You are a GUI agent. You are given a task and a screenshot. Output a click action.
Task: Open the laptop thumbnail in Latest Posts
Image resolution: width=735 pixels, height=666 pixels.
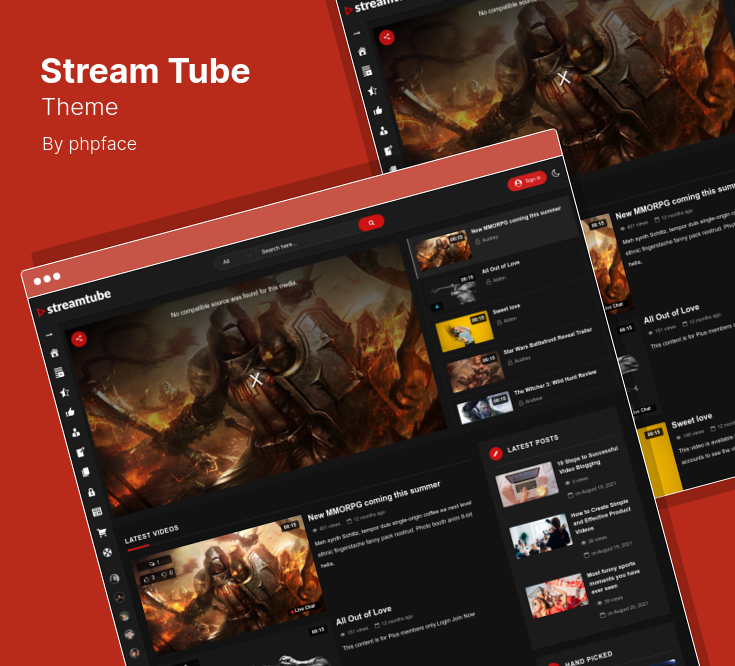(x=527, y=484)
